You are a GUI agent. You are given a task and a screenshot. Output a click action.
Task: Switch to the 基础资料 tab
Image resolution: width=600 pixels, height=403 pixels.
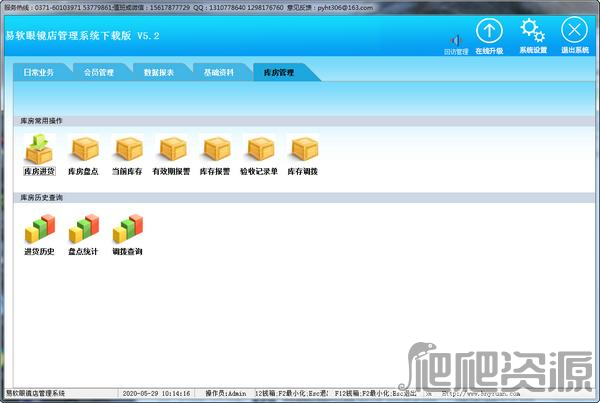(219, 72)
